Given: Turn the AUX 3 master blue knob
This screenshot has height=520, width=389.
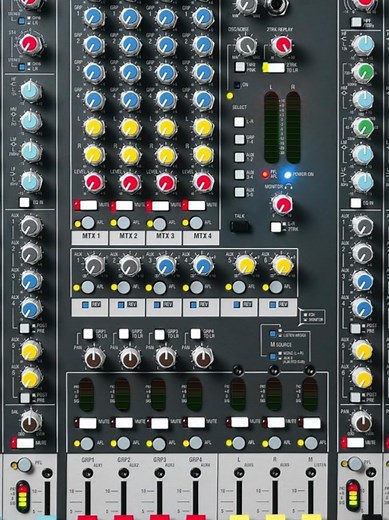Looking at the screenshot, I should pos(166,266).
